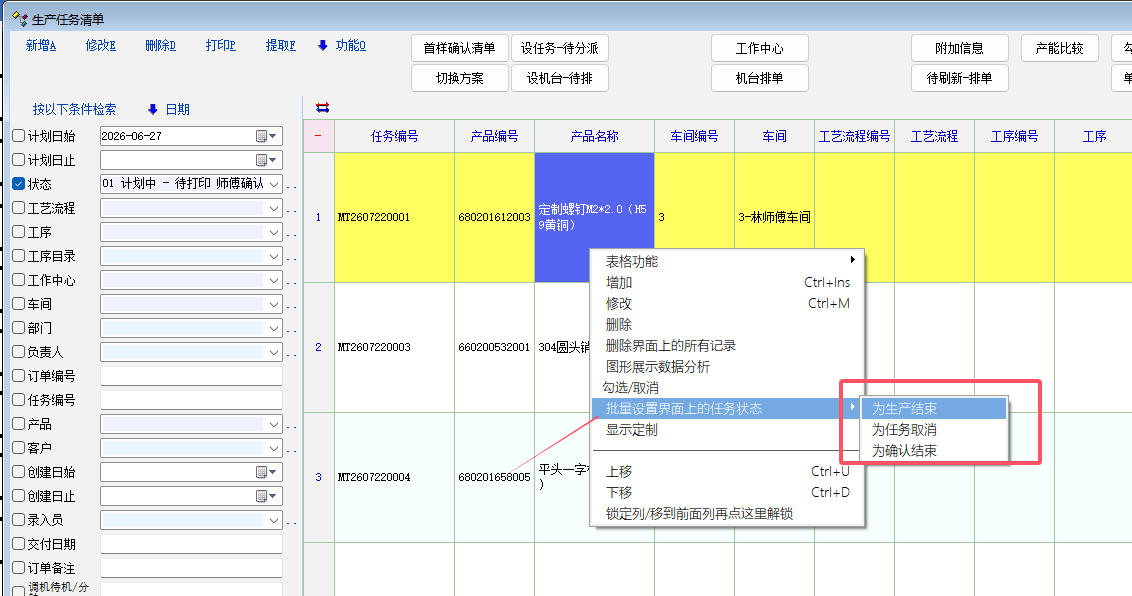Click the 产能比较 button
This screenshot has height=596, width=1132.
pos(1060,48)
